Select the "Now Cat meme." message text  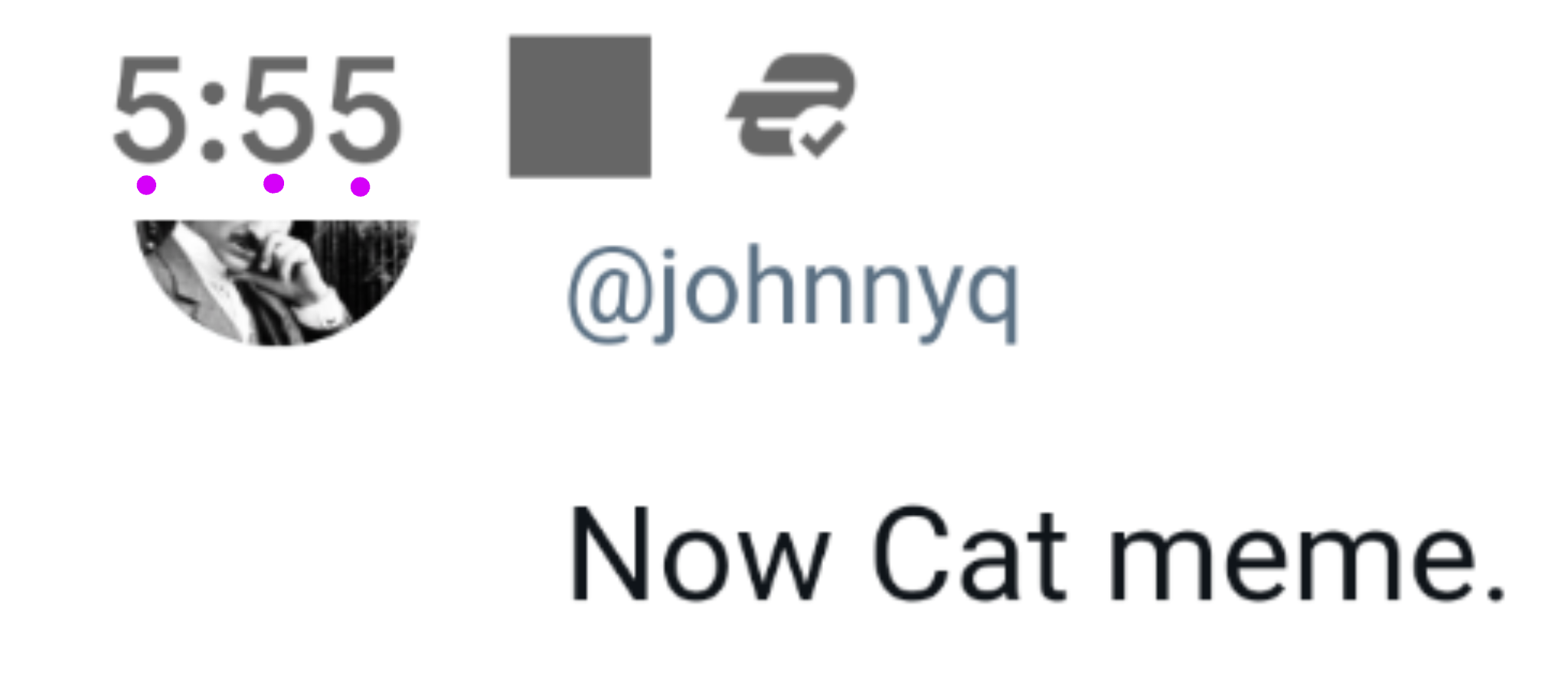click(x=1037, y=556)
